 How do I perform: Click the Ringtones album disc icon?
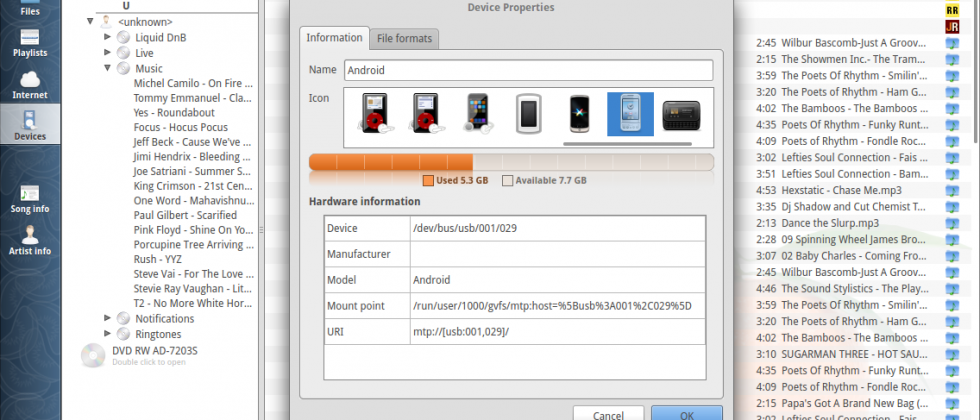tap(124, 334)
